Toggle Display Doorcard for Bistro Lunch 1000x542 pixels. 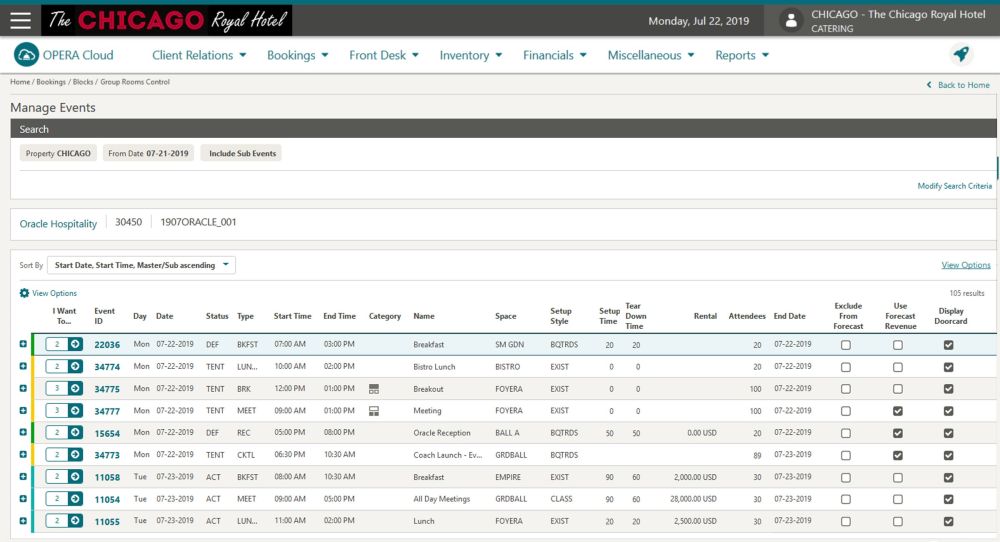[948, 367]
